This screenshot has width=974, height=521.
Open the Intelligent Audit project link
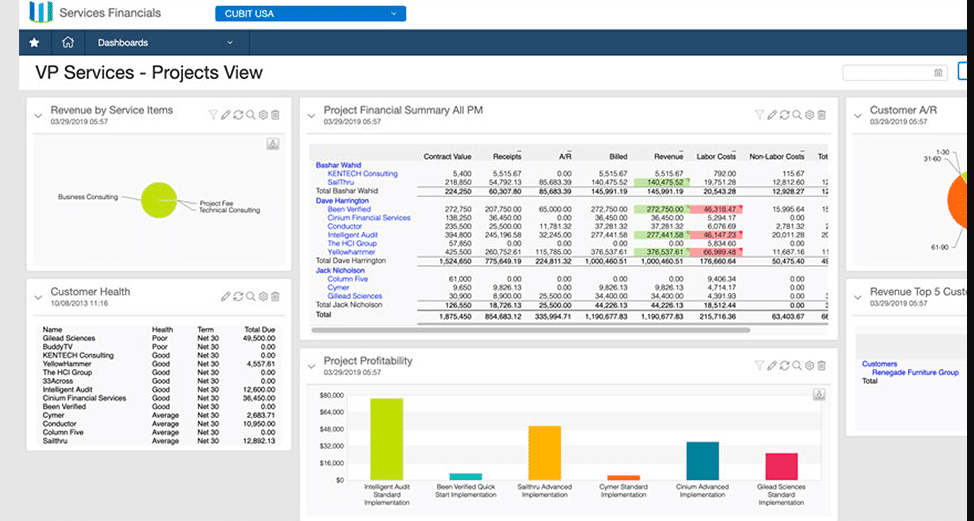pyautogui.click(x=352, y=235)
